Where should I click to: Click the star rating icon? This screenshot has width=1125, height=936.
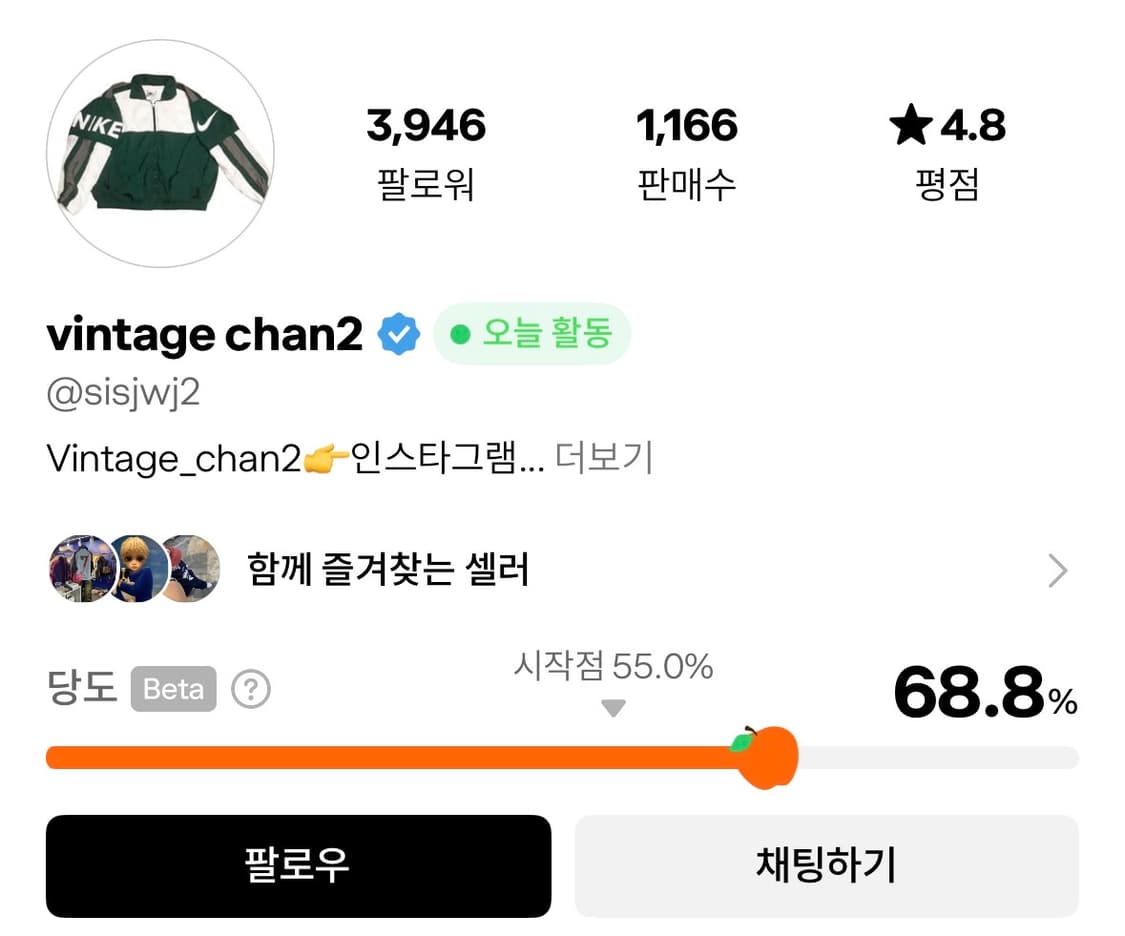(910, 125)
